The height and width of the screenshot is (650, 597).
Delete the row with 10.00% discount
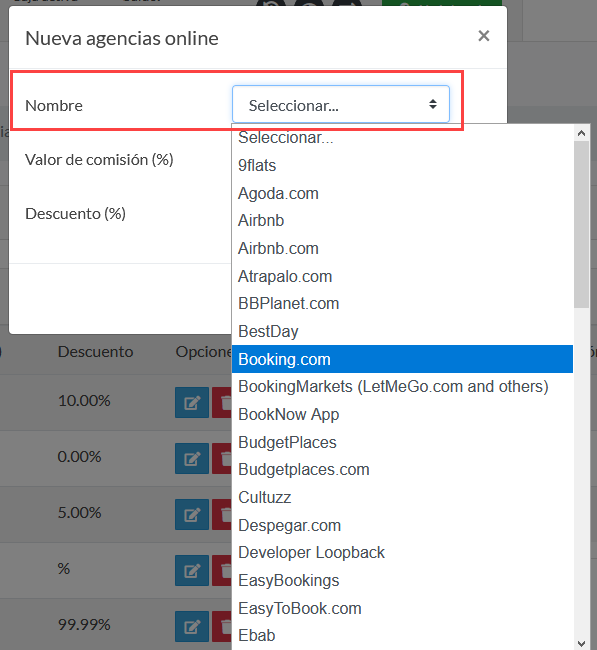point(222,403)
